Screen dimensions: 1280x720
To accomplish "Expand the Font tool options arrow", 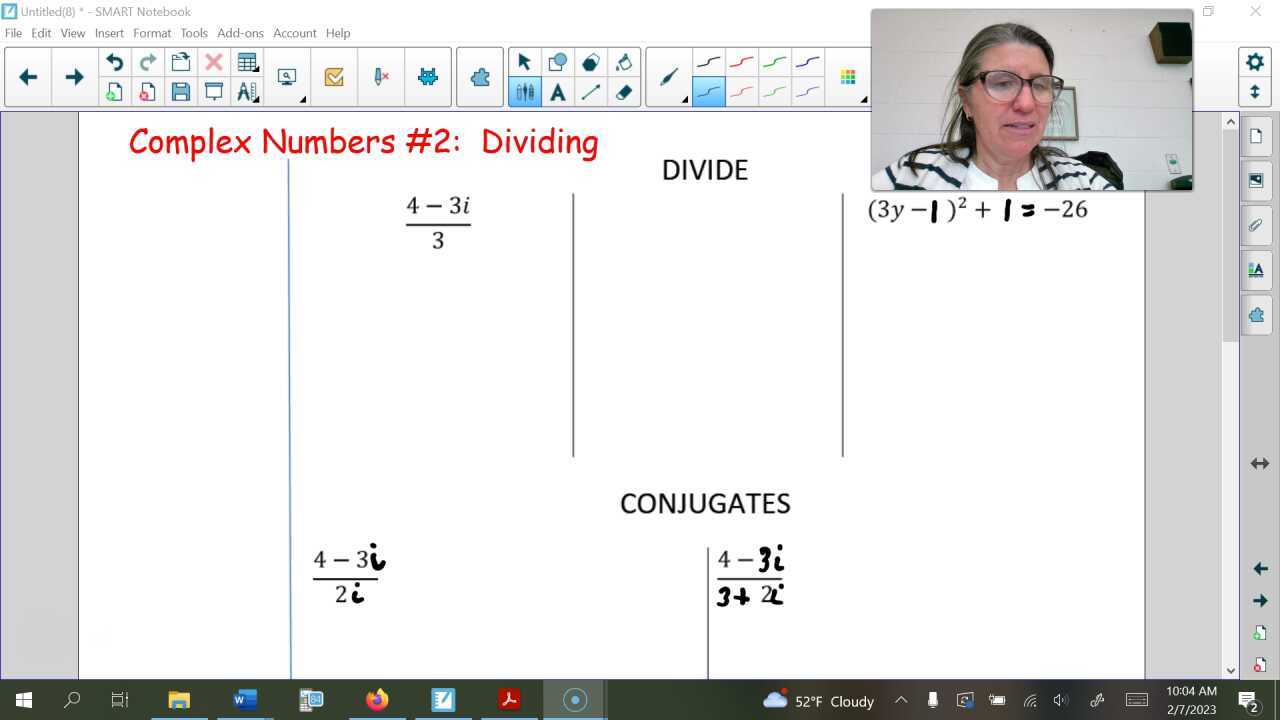I will coord(257,99).
